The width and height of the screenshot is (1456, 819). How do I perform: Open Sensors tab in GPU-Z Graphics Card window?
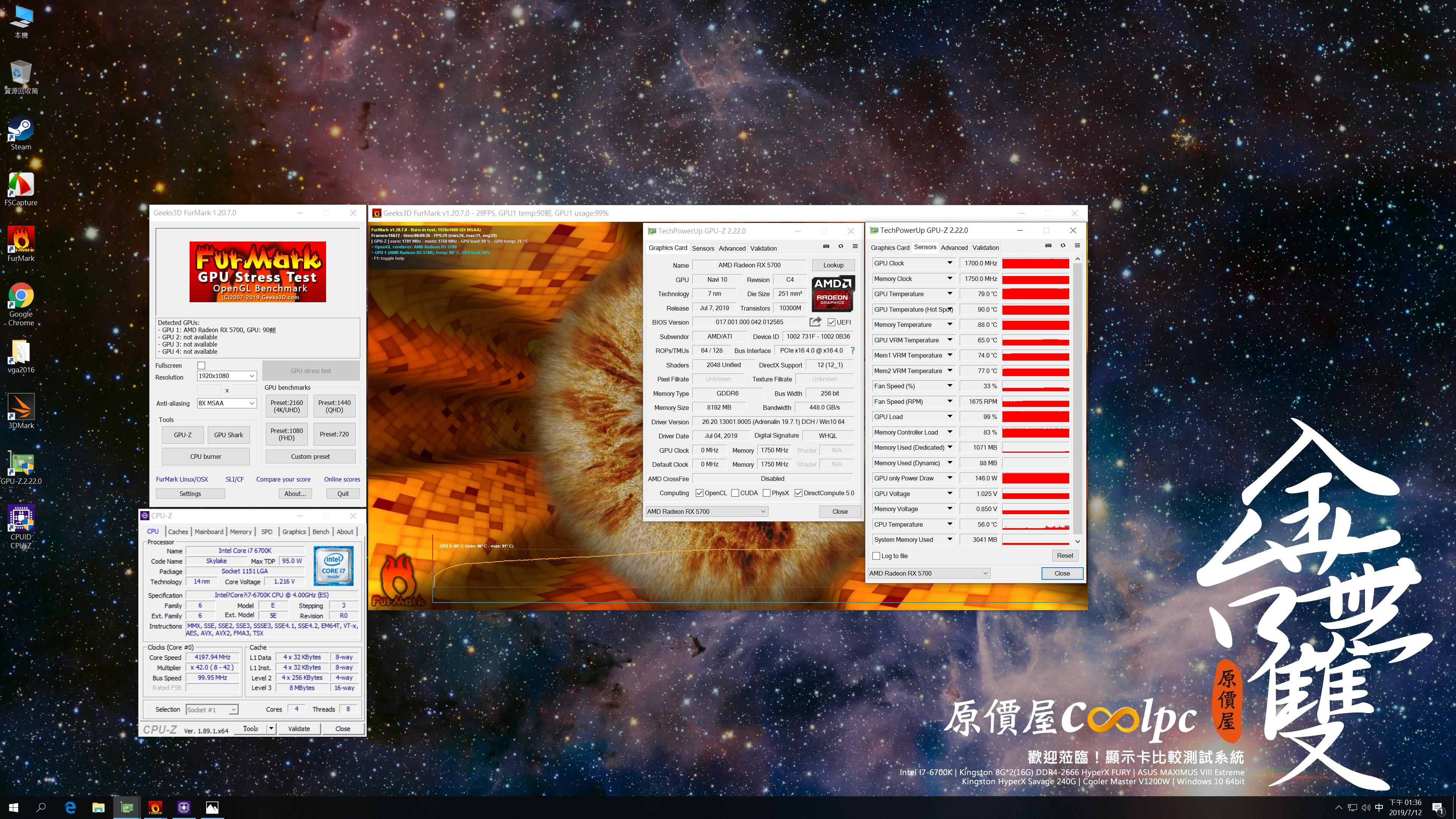tap(703, 248)
